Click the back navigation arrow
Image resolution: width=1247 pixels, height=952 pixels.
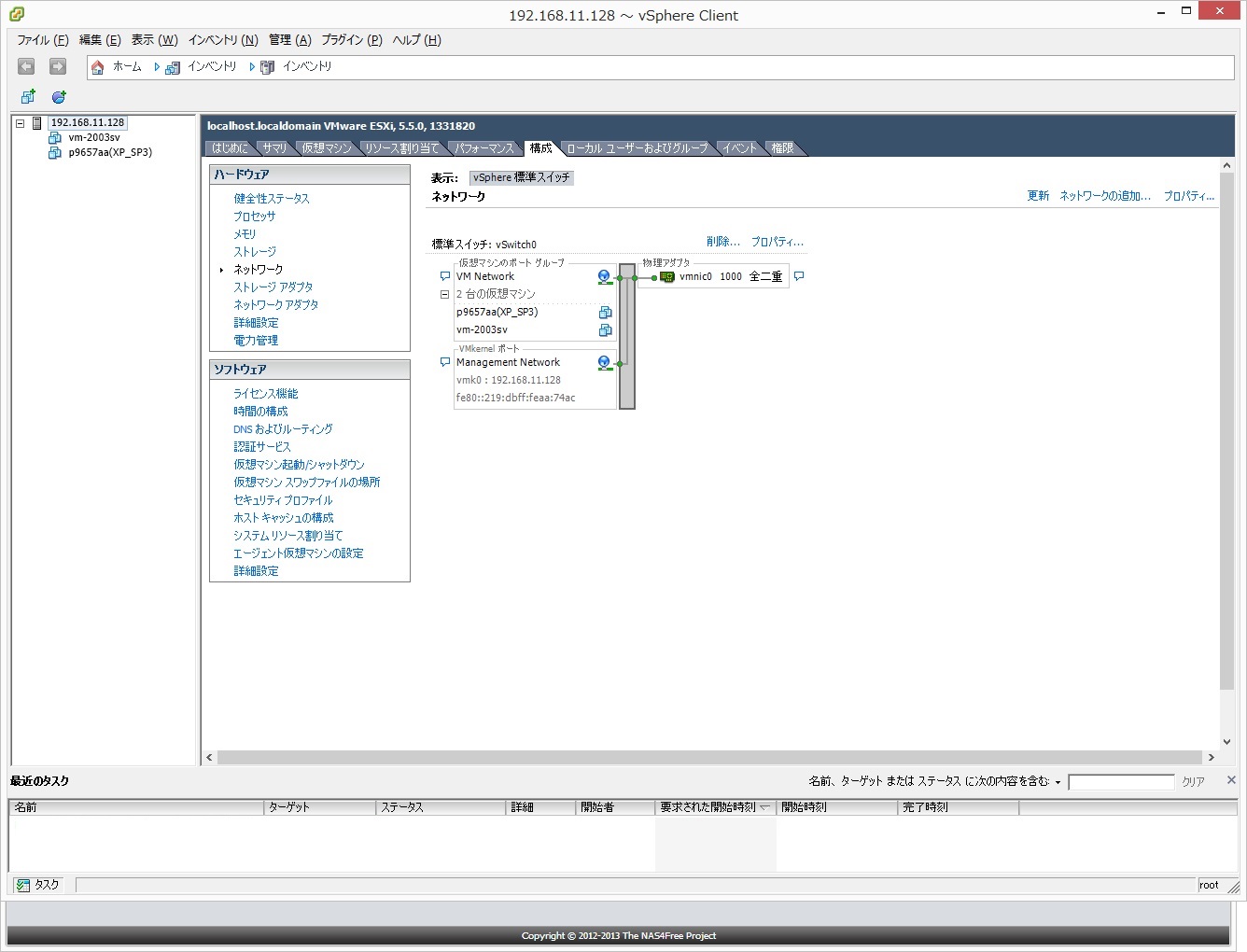tap(26, 66)
